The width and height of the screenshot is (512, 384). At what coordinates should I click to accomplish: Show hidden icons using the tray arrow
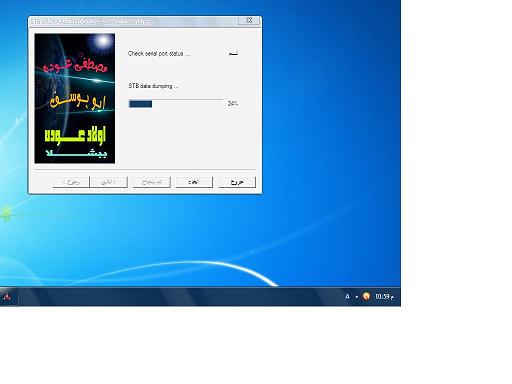pos(357,296)
